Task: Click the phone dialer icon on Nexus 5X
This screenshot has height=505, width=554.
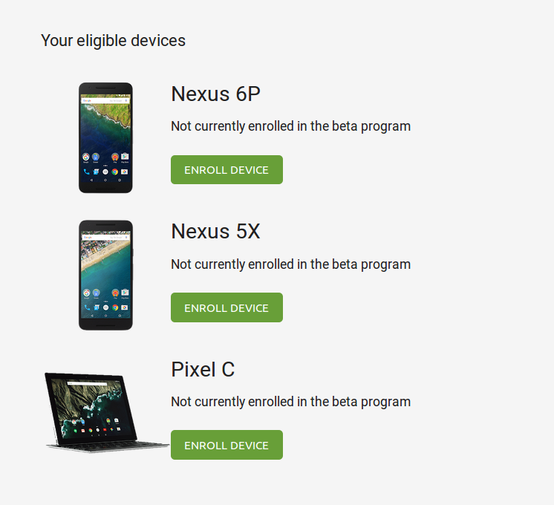Action: tap(87, 307)
